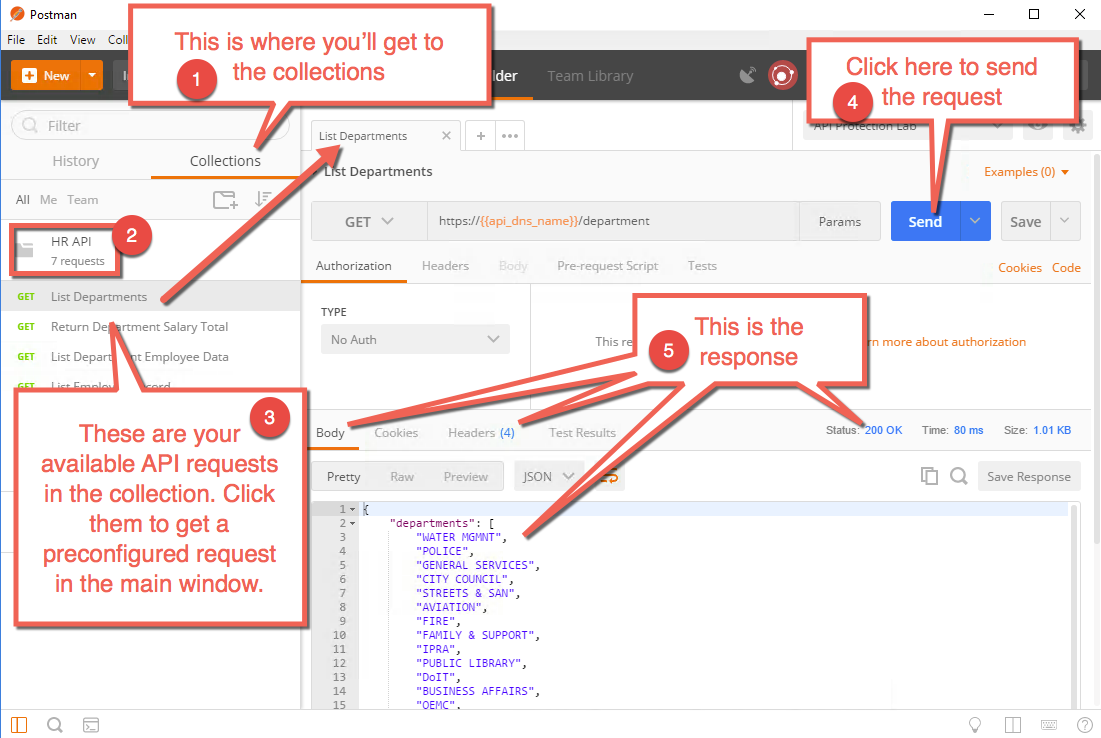
Task: Toggle the sidebar icon in the status bar
Action: (19, 725)
